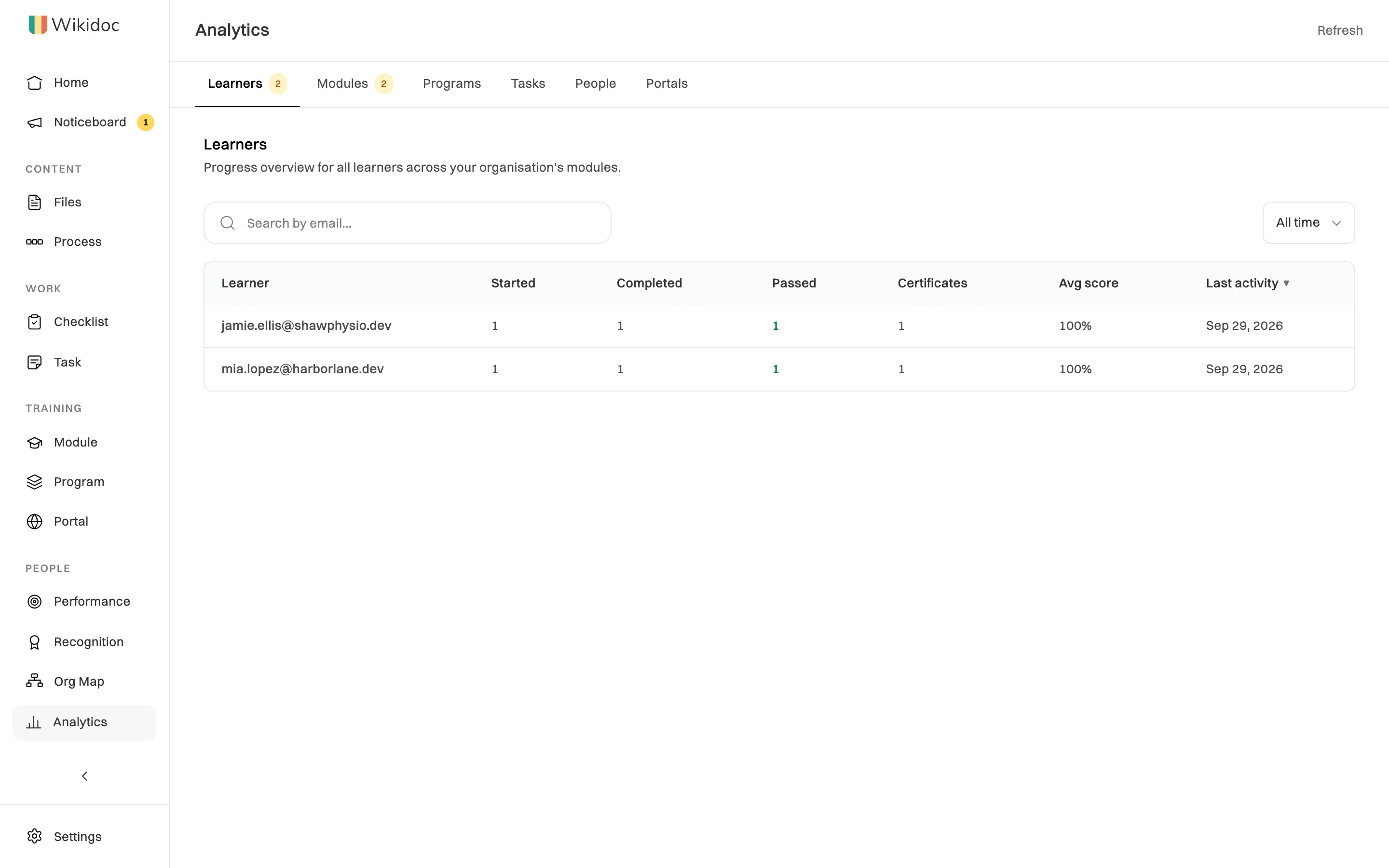Open learner mia.lopez@harborlane.dev row
This screenshot has height=868, width=1389.
(x=779, y=369)
